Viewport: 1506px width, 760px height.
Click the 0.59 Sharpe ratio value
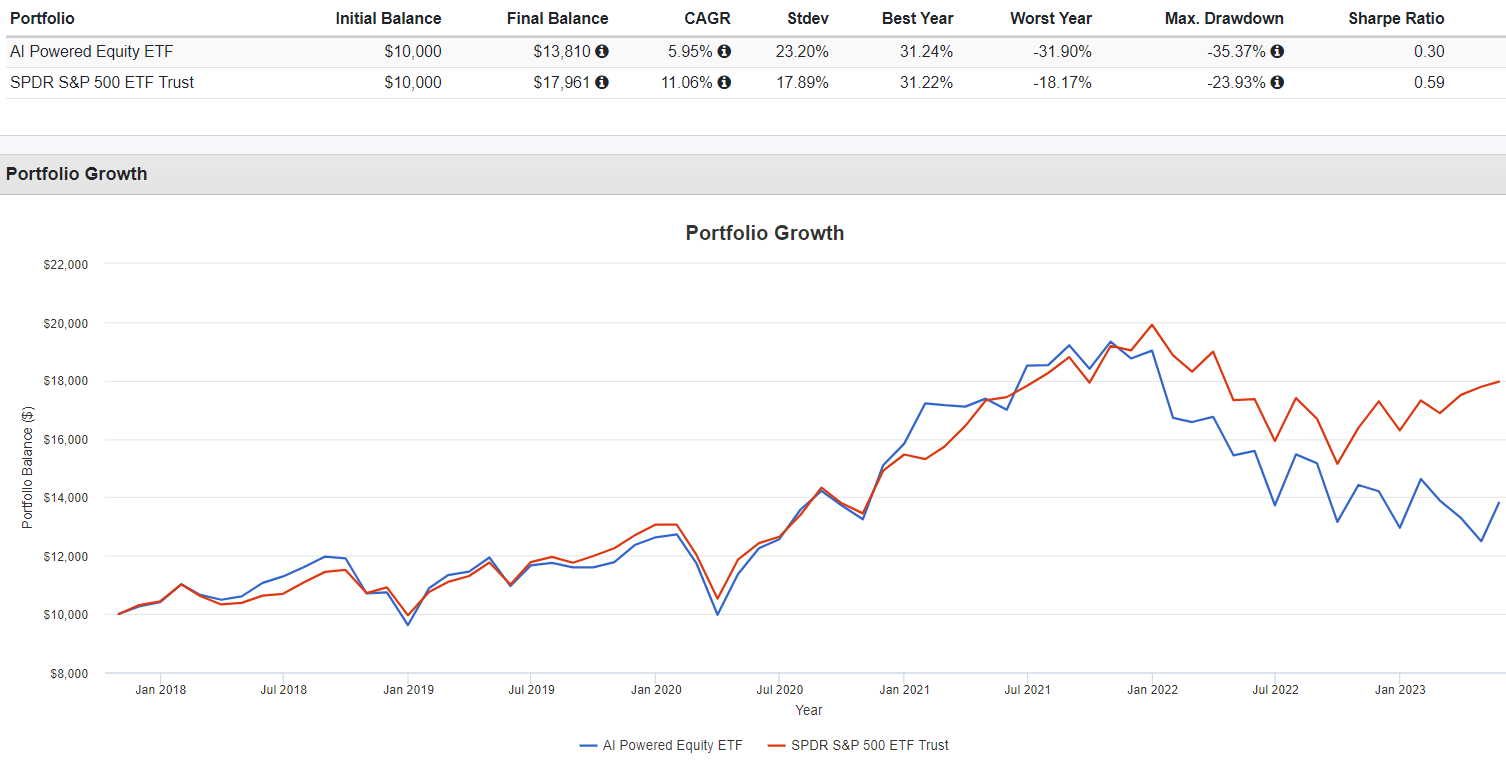click(1429, 83)
